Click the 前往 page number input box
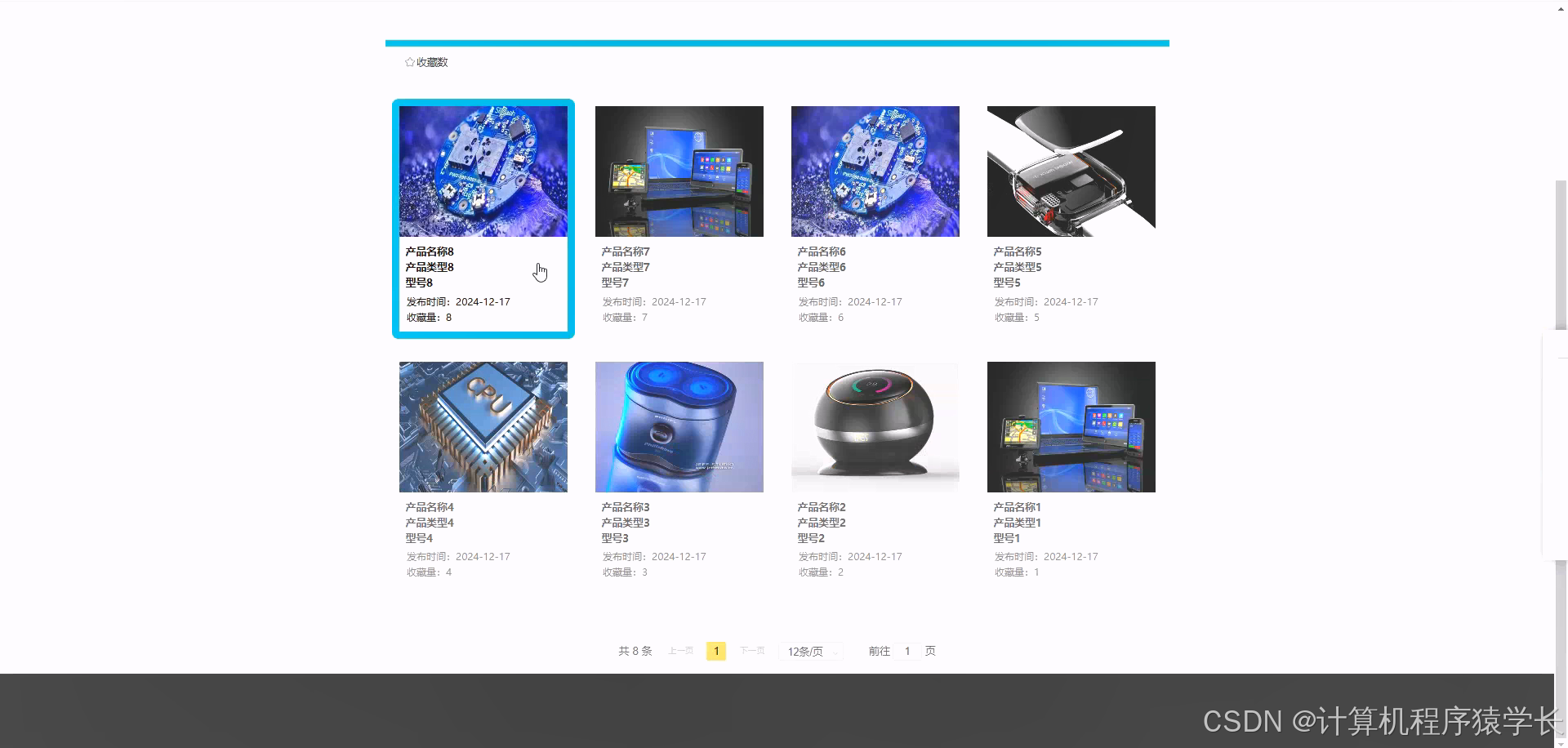Screen dimensions: 1568x748 pos(907,651)
